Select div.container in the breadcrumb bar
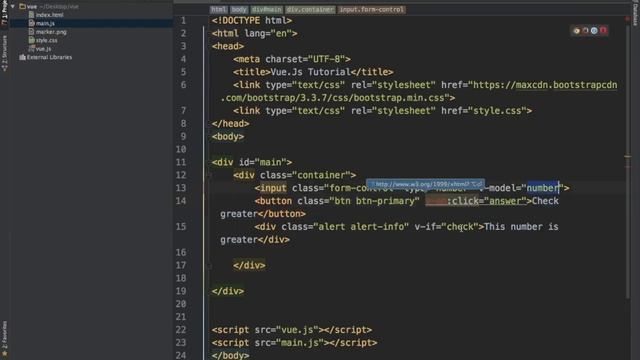Screen dimensions: 640x360 pyautogui.click(x=310, y=9)
